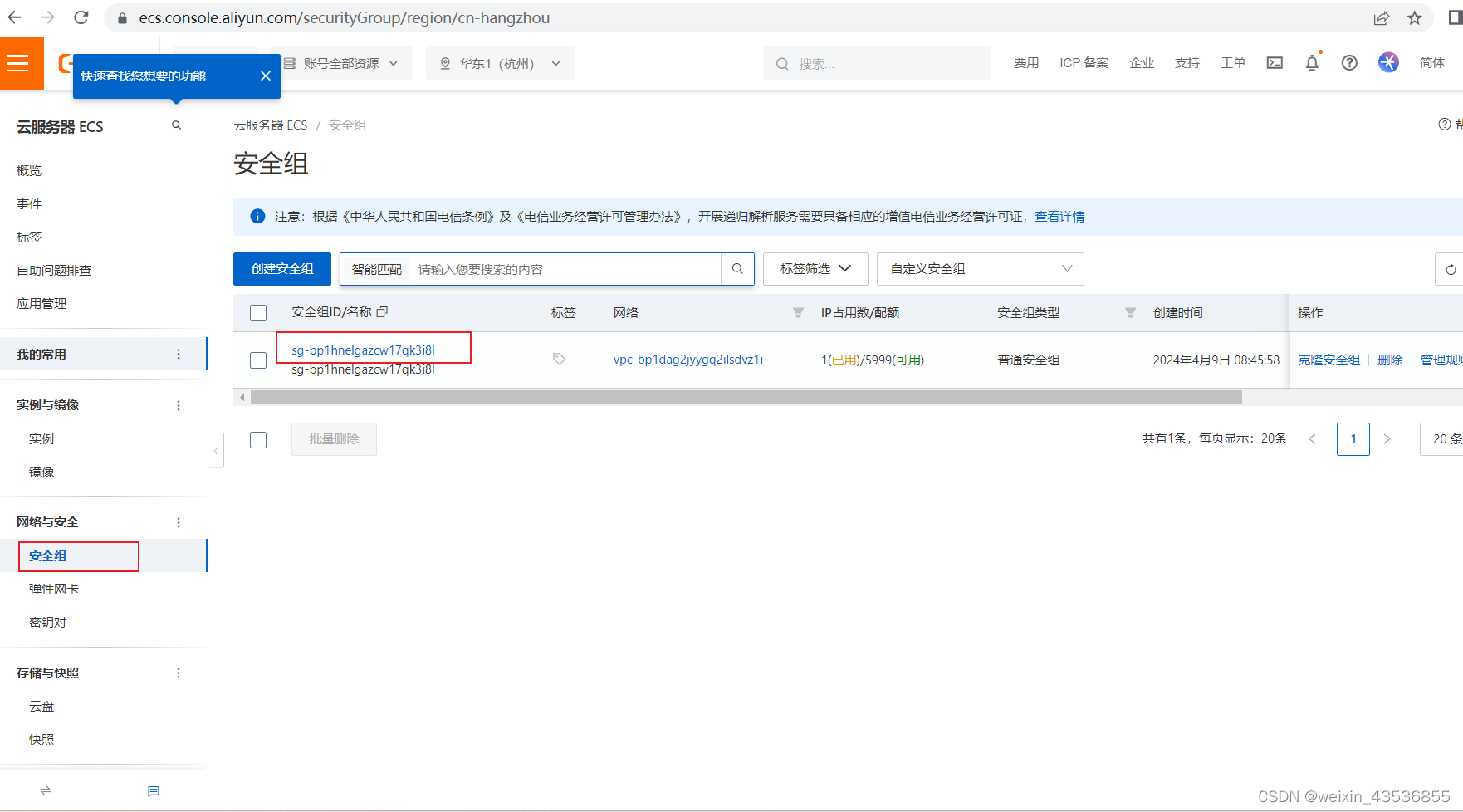Focus the top global search box
The width and height of the screenshot is (1463, 812).
[877, 64]
